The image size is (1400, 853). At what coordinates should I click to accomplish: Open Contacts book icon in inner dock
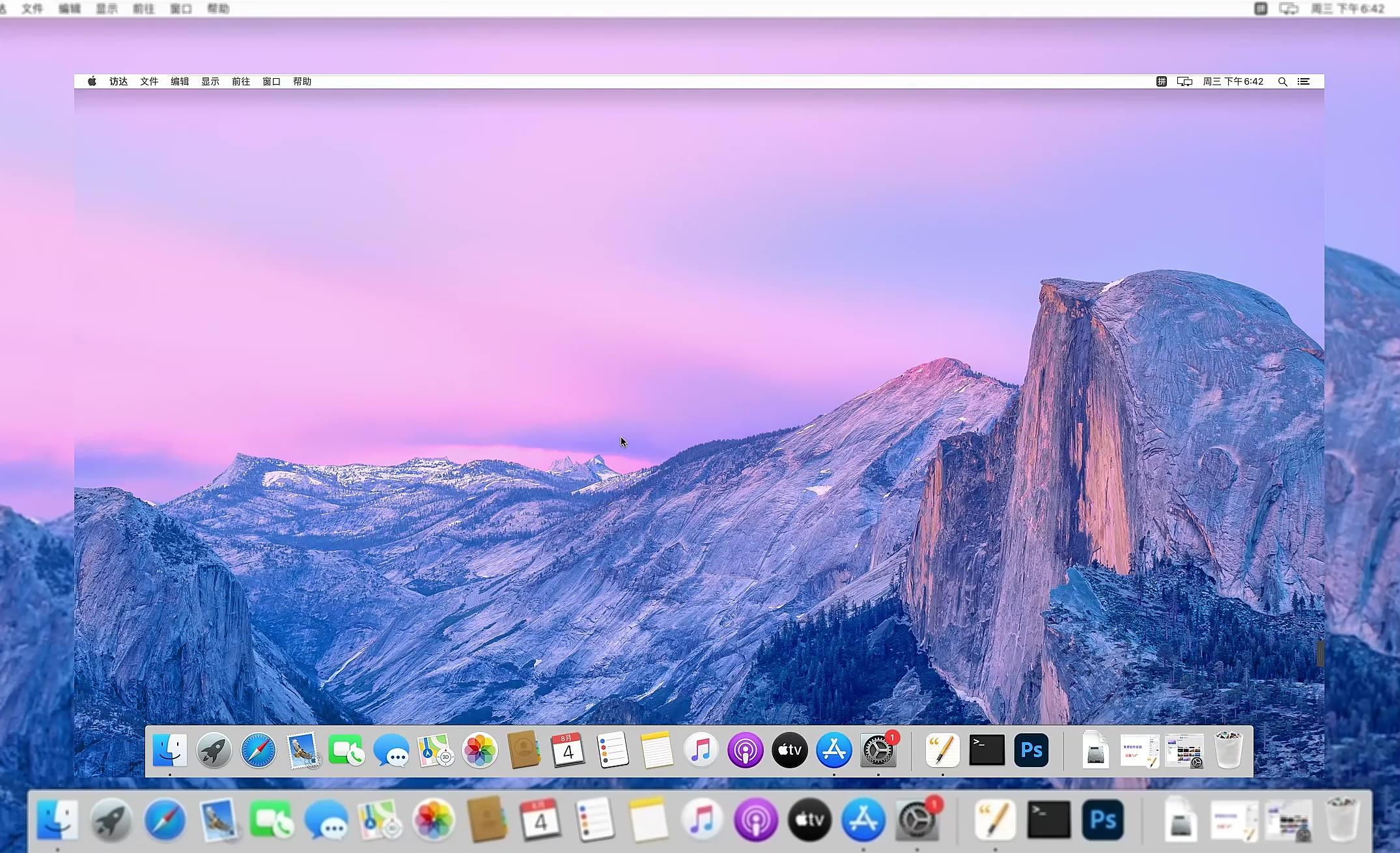[x=524, y=750]
